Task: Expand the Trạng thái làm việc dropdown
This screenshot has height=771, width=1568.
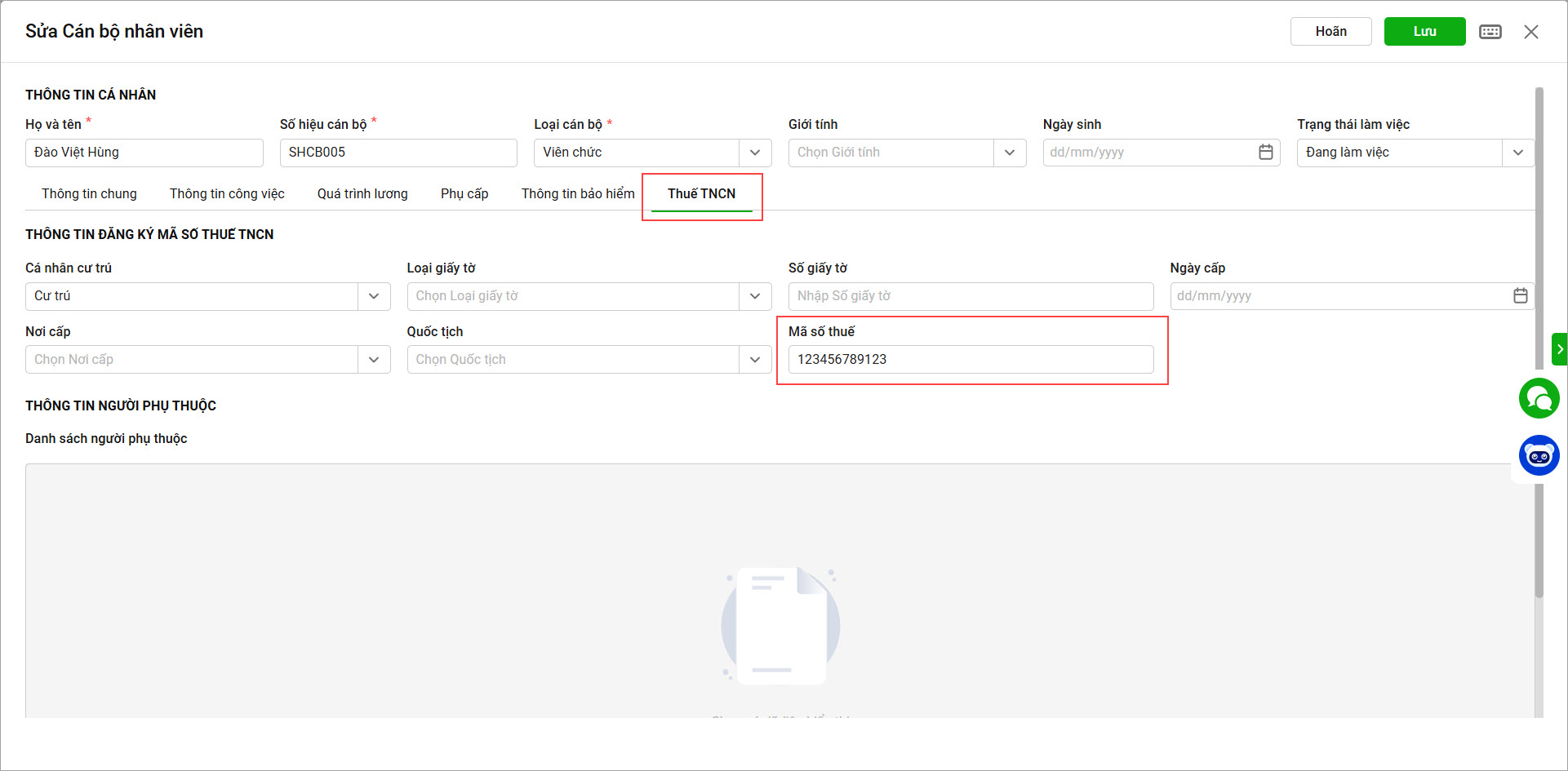Action: click(x=1517, y=153)
